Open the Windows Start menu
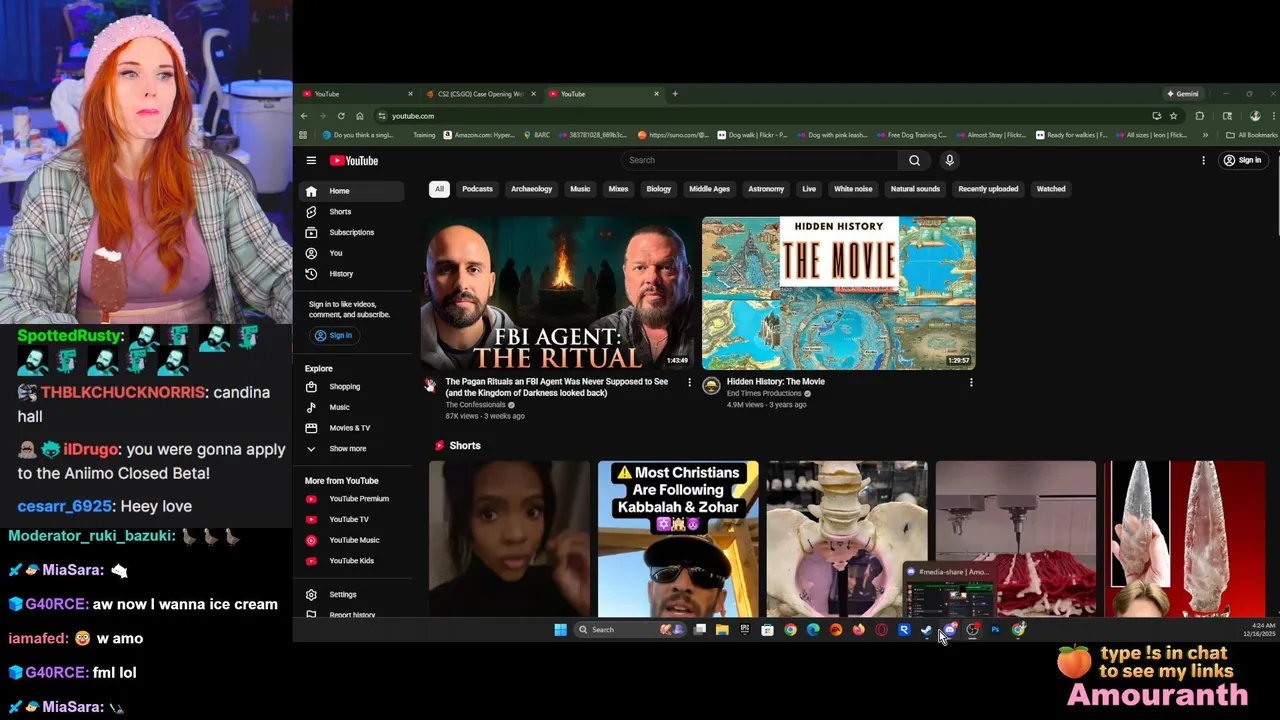 tap(560, 630)
